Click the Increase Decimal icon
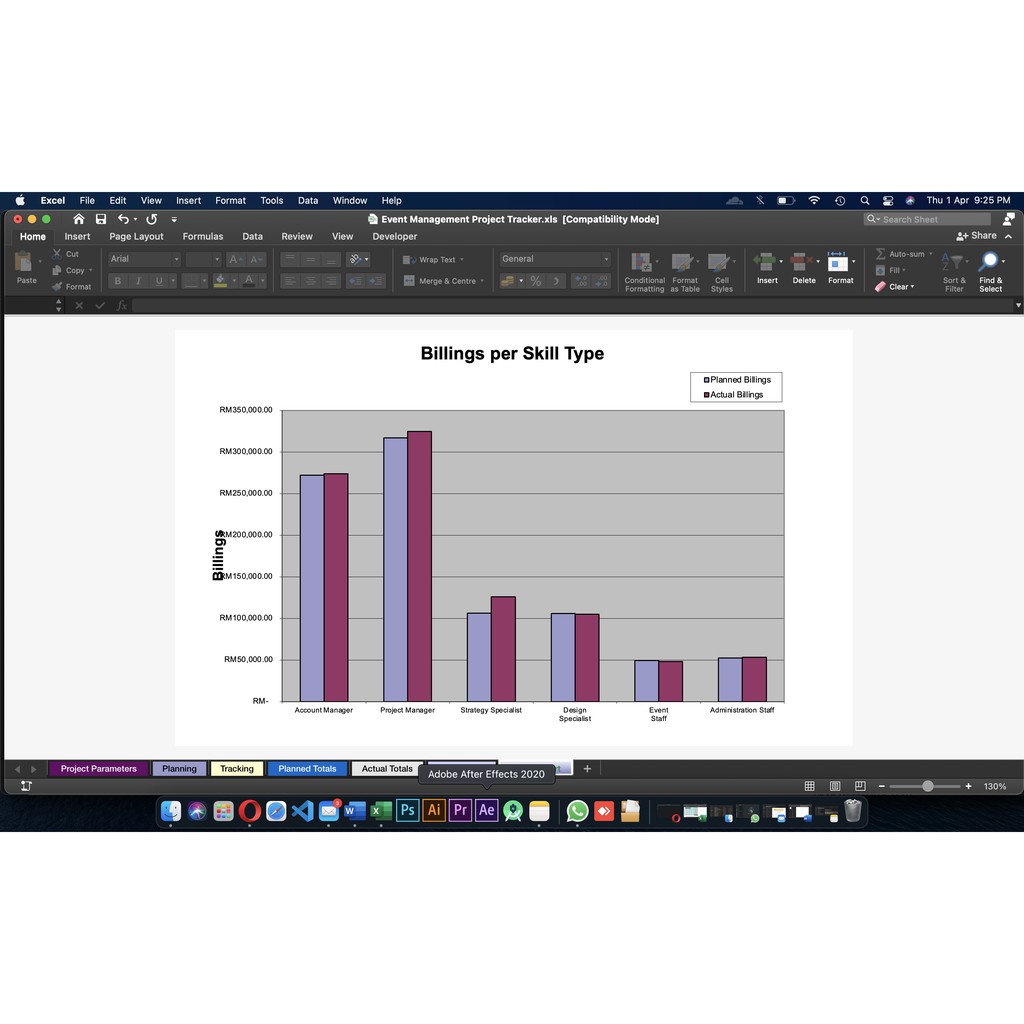 tap(581, 281)
